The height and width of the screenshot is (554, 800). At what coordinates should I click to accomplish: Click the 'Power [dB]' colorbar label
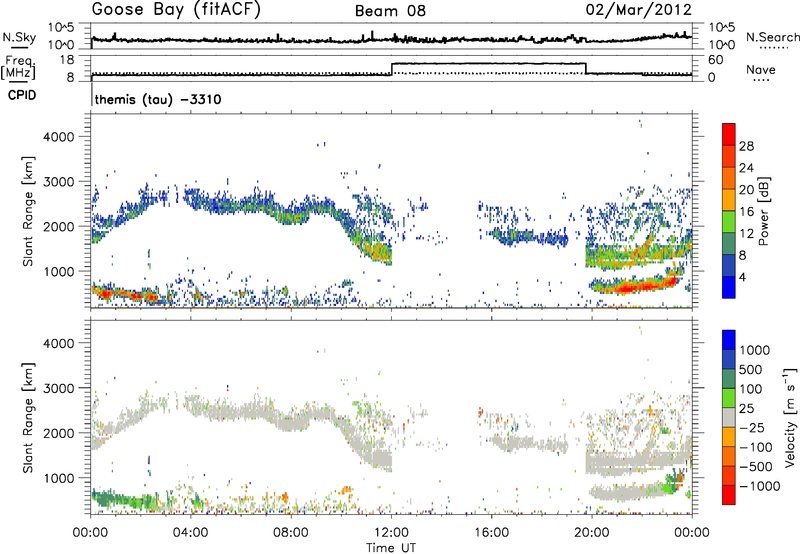pos(763,211)
